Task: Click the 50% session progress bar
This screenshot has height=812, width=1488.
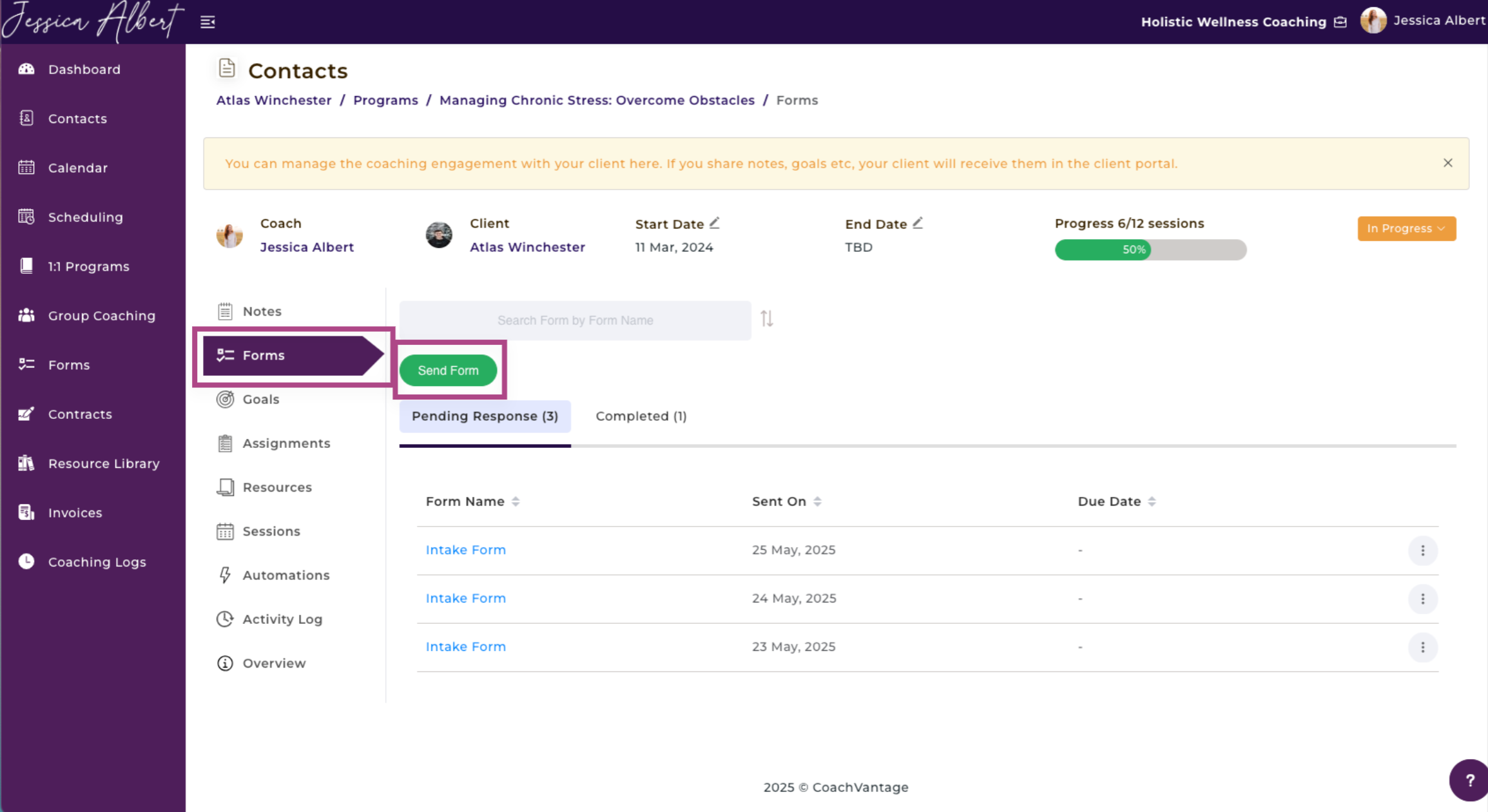Action: [x=1150, y=250]
